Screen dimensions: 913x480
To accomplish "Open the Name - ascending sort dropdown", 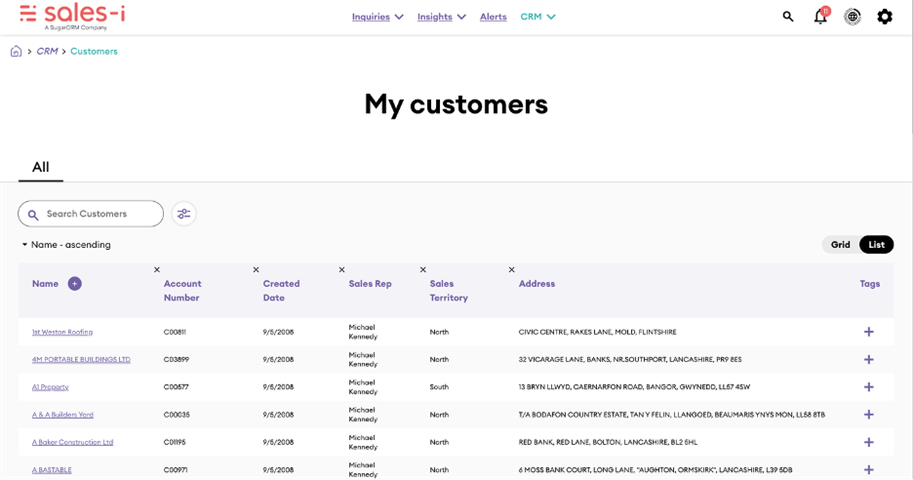I will point(66,245).
